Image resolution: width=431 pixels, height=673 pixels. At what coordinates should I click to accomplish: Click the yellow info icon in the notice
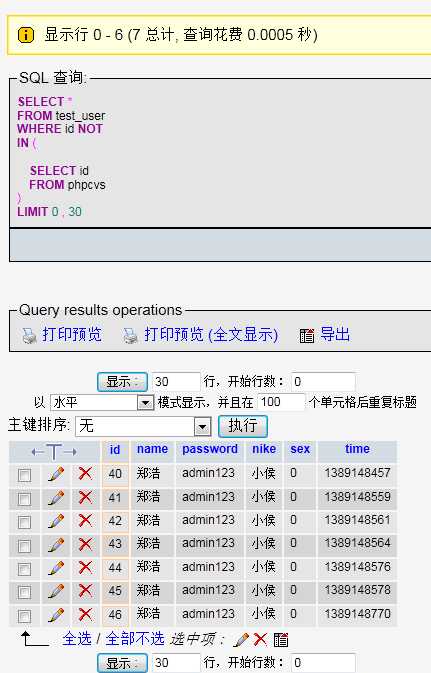tap(26, 35)
